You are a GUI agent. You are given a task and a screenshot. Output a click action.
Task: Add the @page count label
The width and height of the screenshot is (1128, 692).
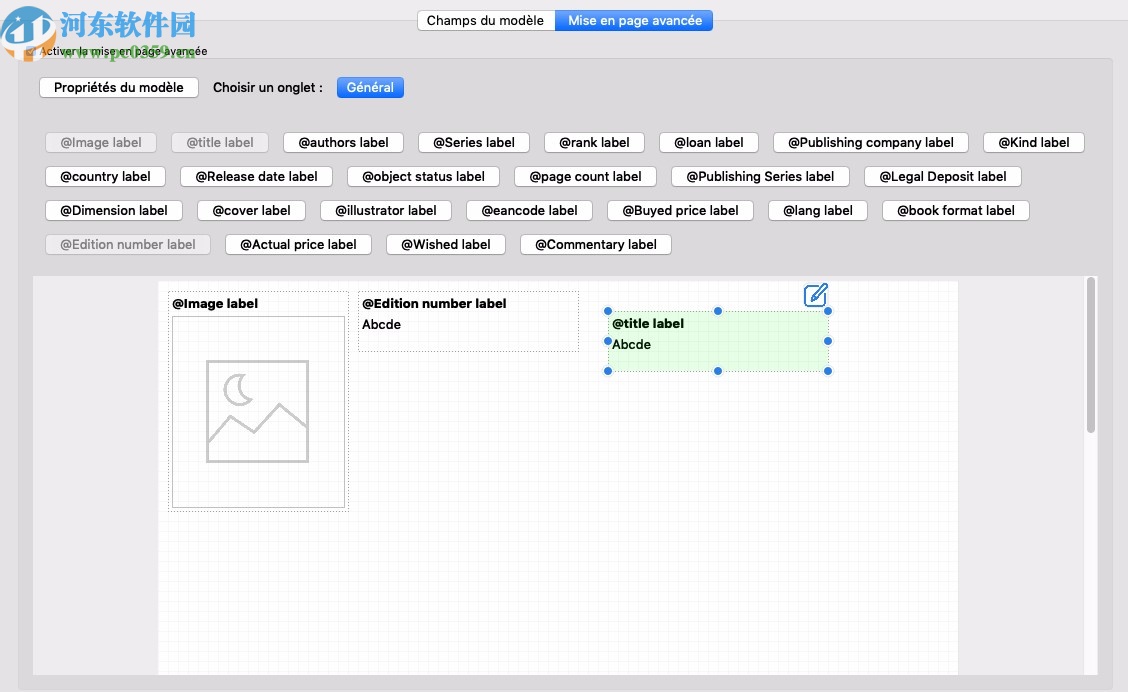click(585, 176)
